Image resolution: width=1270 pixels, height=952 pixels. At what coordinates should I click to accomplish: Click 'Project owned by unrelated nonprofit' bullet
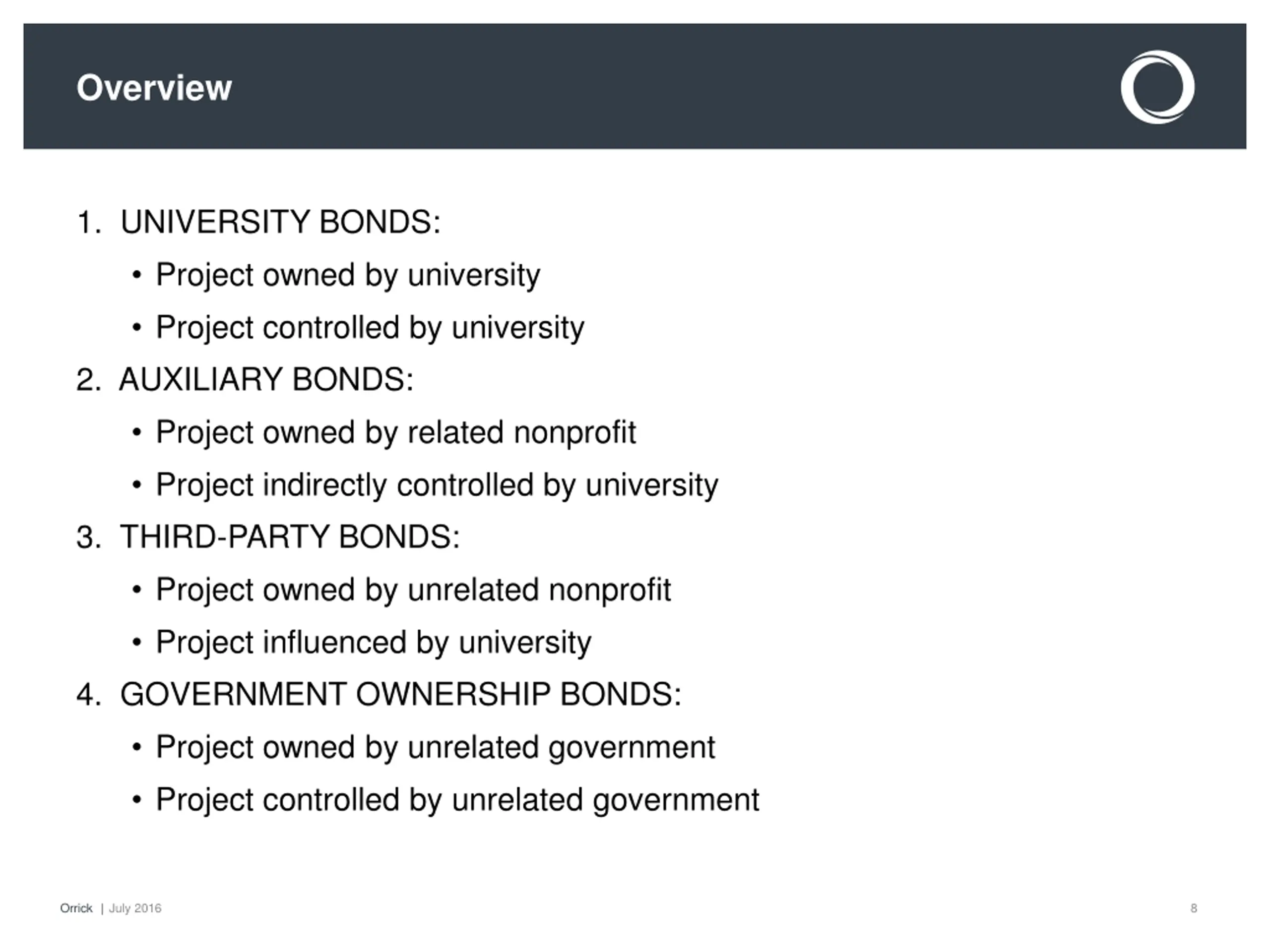point(413,591)
